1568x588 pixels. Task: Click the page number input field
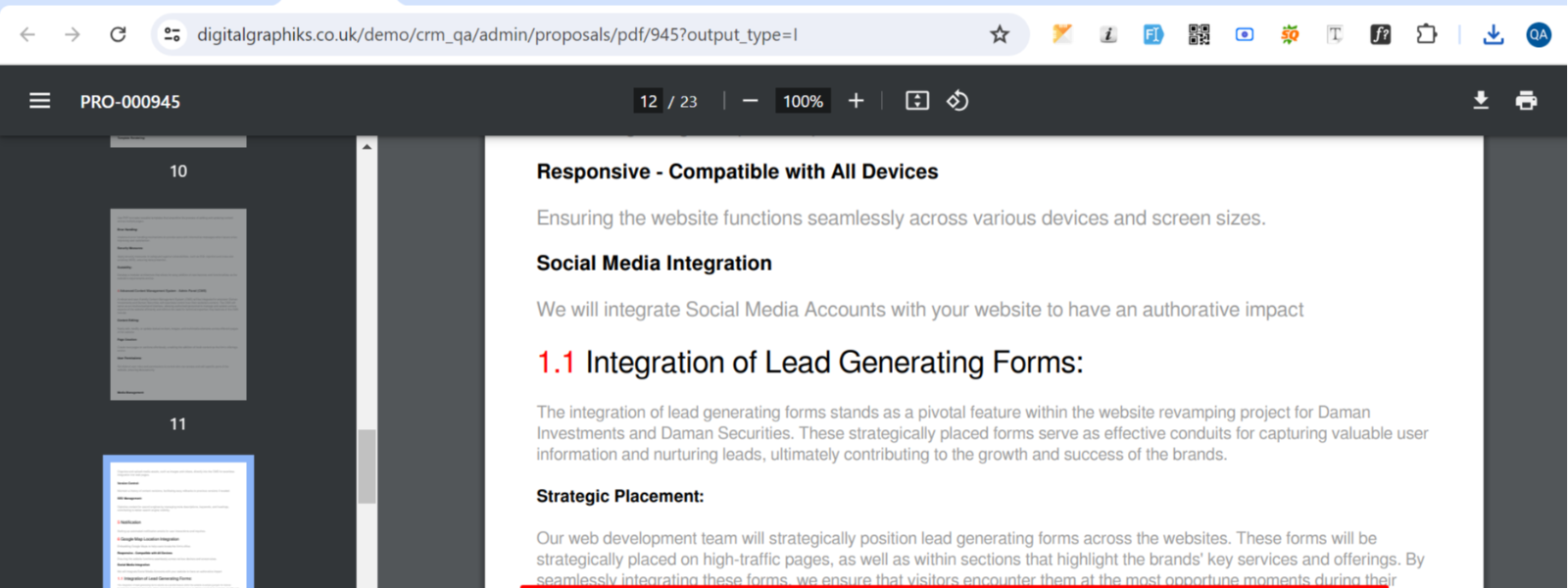point(648,101)
